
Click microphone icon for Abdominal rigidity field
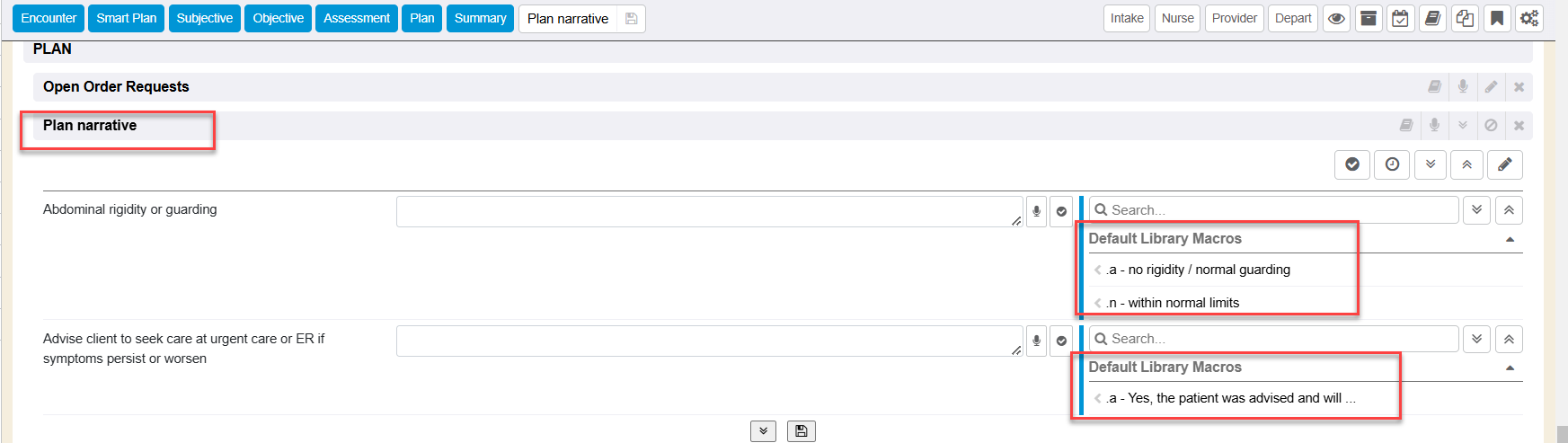pos(1036,211)
